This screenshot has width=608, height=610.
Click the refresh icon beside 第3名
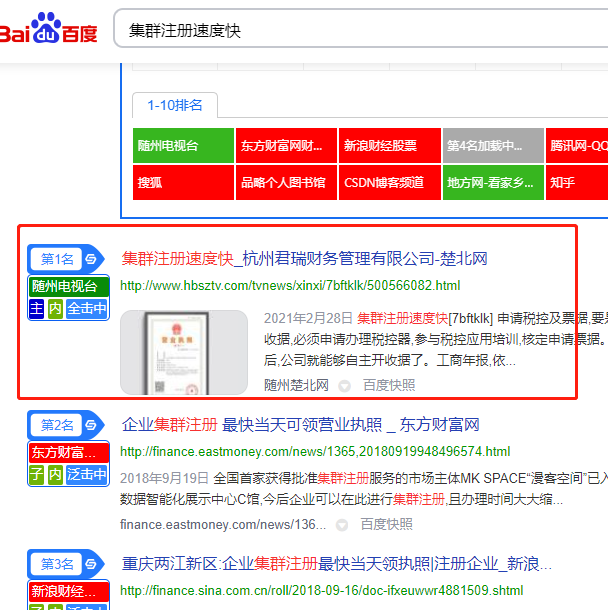pos(91,564)
